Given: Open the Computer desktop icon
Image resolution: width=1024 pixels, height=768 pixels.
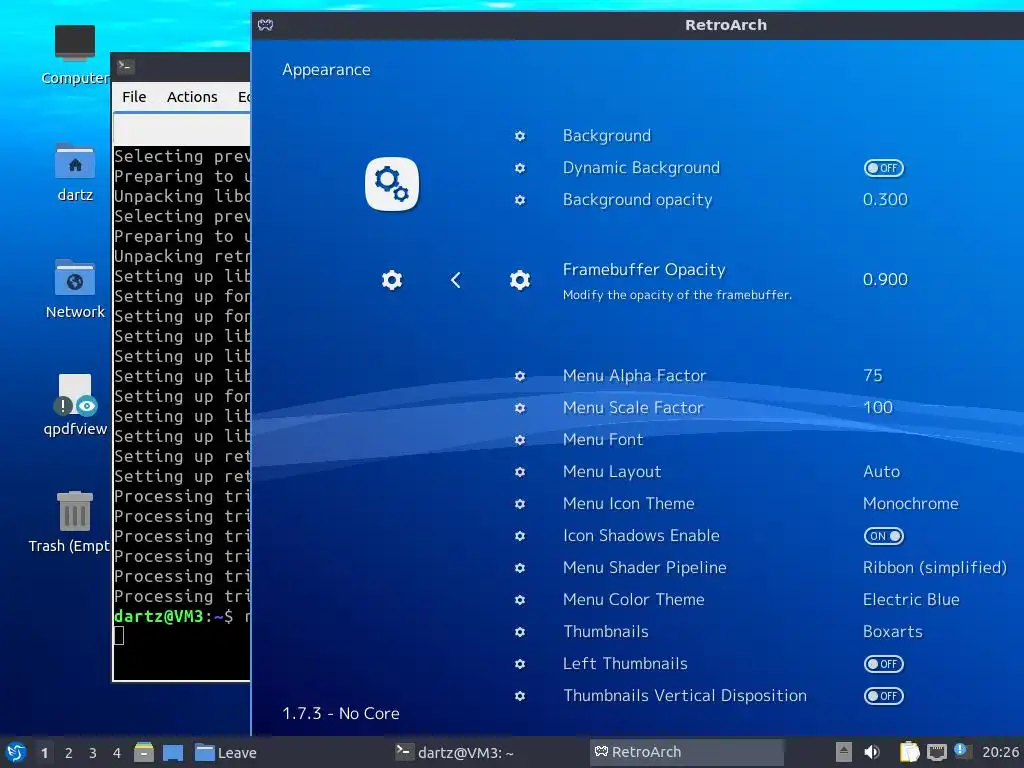Looking at the screenshot, I should click(74, 55).
